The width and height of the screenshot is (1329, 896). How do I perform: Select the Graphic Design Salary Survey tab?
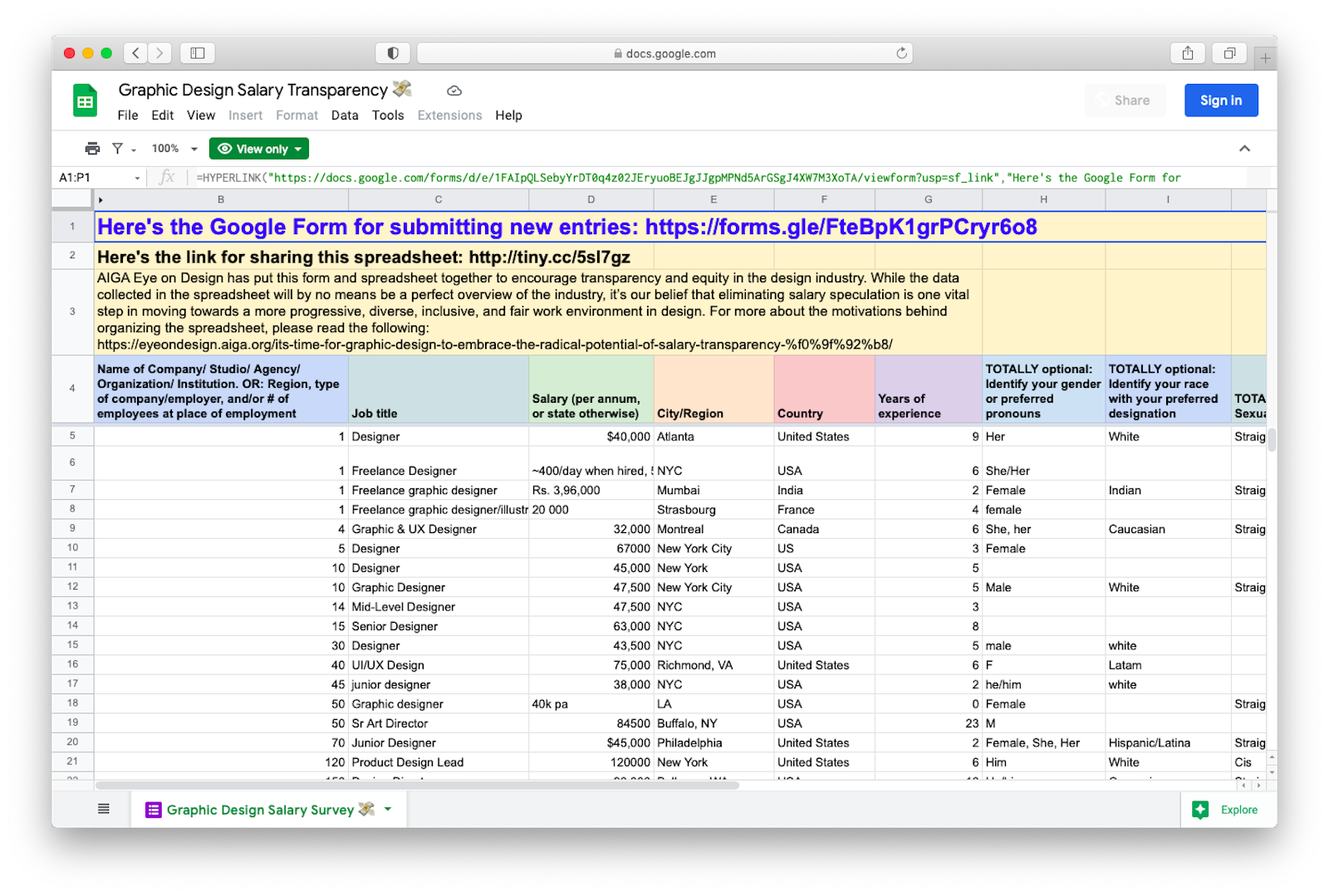click(x=260, y=810)
